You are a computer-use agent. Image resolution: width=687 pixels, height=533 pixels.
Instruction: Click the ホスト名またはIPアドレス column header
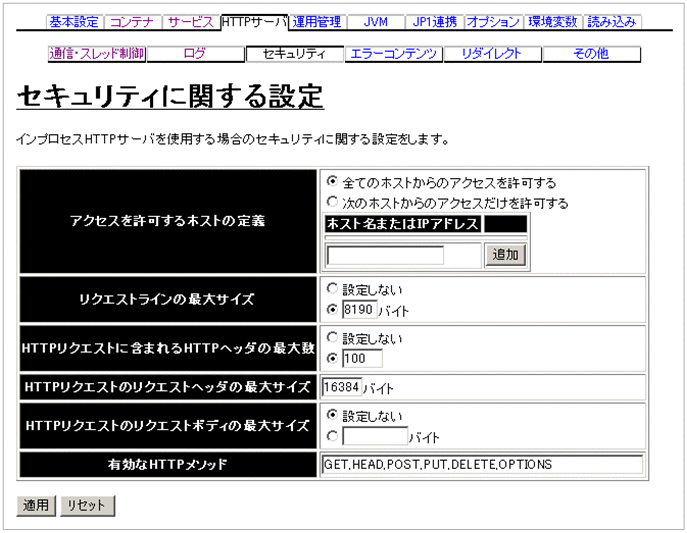pos(403,224)
